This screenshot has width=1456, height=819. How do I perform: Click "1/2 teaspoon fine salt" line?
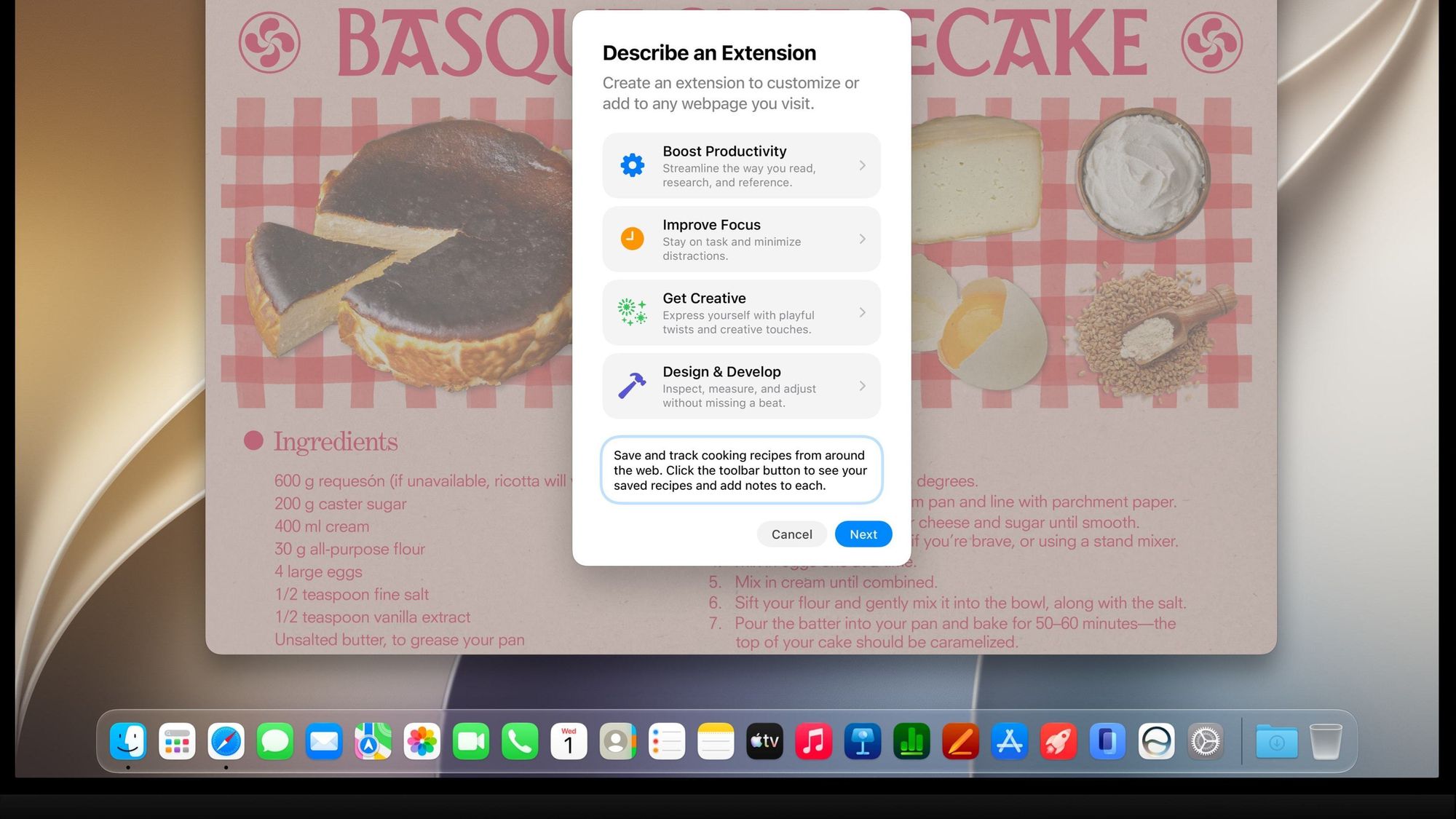point(352,594)
